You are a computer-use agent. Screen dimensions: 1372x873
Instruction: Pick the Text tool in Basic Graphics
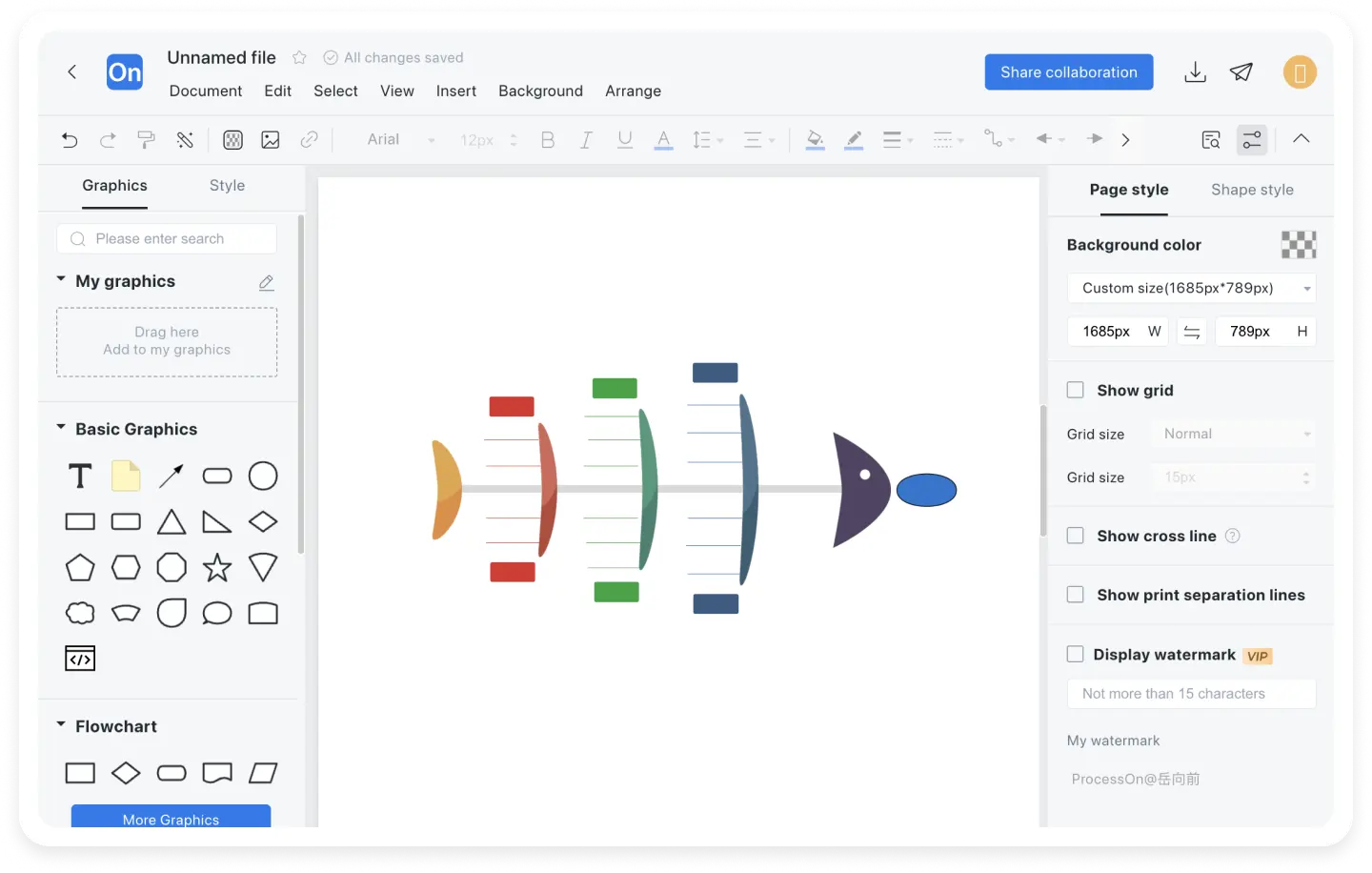[x=80, y=476]
